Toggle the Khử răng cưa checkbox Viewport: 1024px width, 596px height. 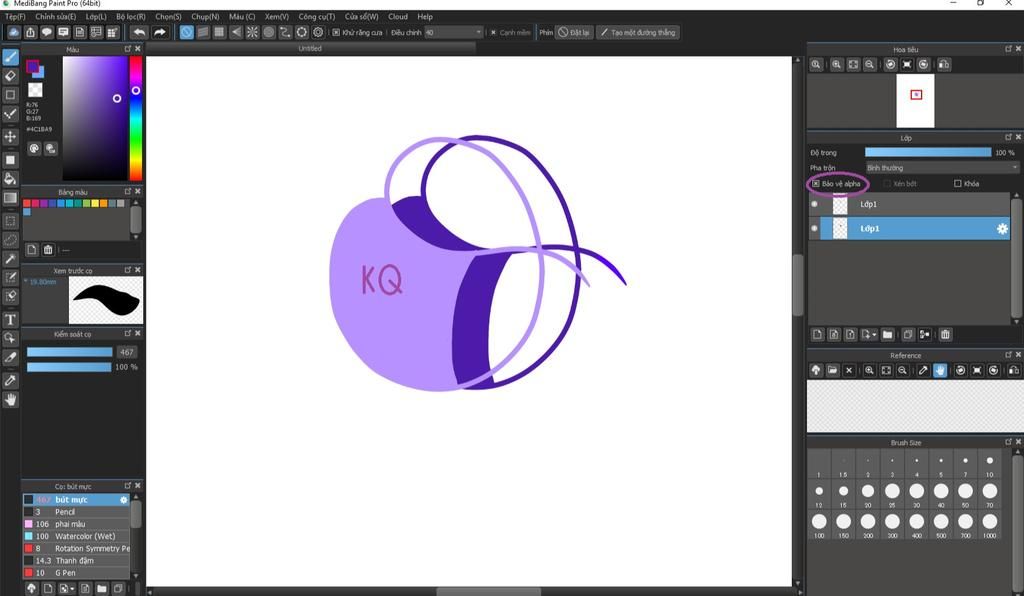(x=336, y=32)
